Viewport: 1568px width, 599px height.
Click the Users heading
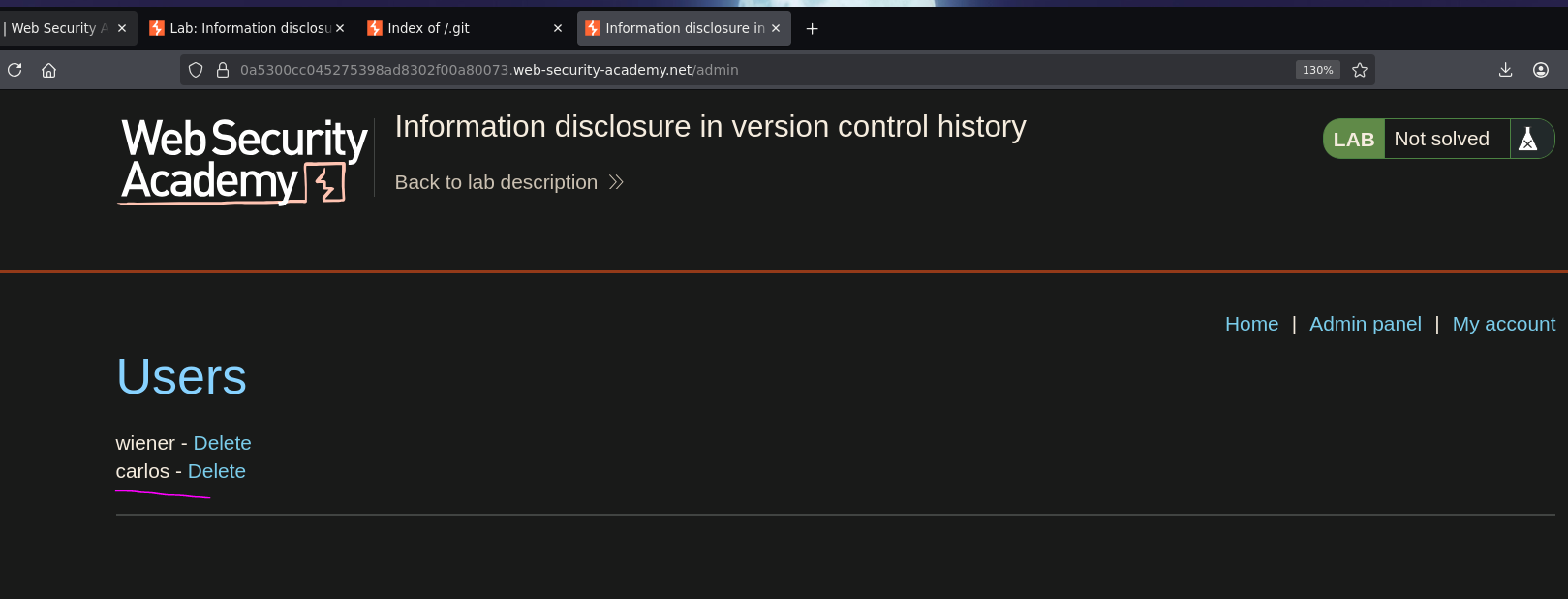click(x=181, y=376)
